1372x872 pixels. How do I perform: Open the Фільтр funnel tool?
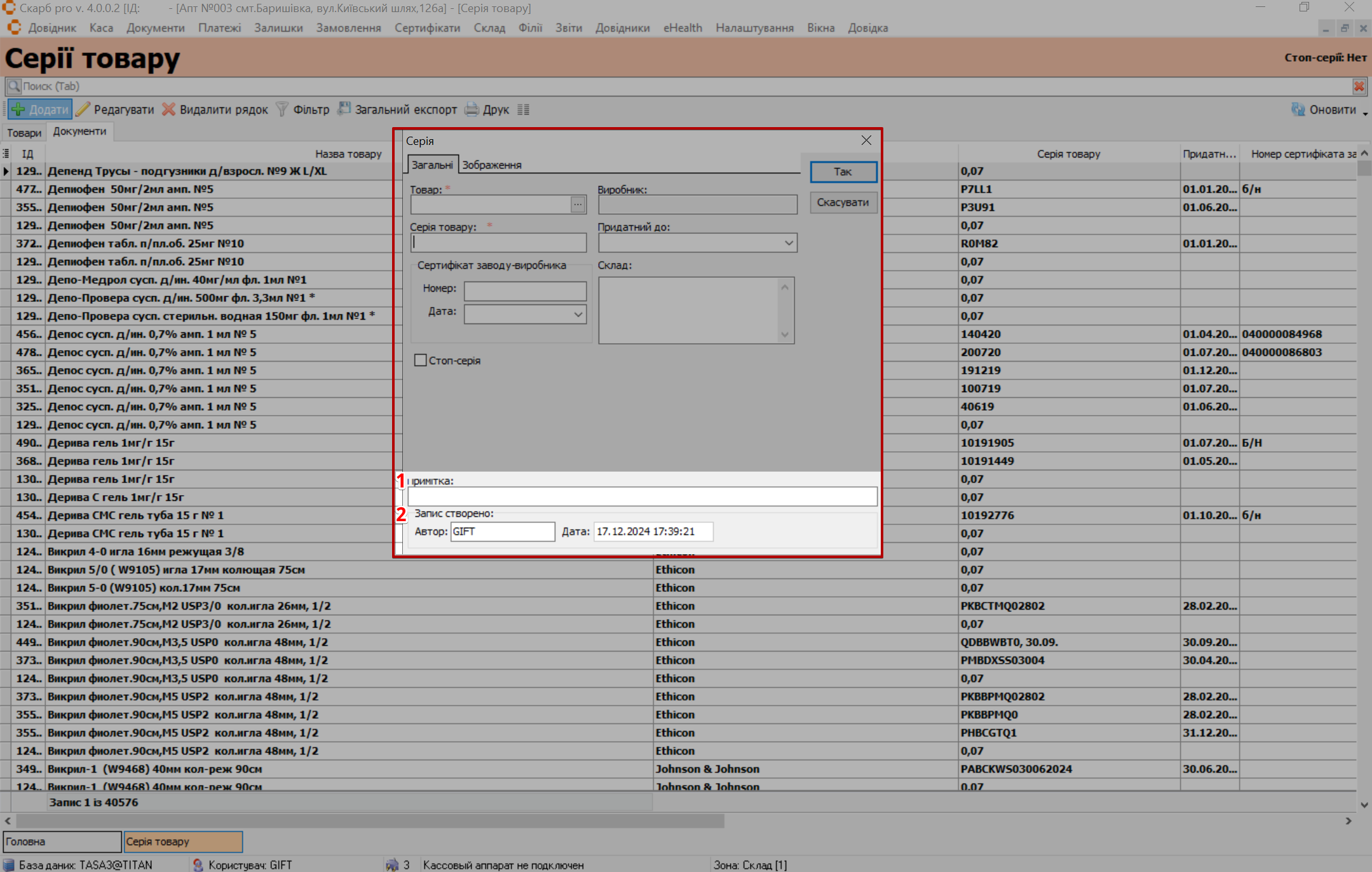282,109
